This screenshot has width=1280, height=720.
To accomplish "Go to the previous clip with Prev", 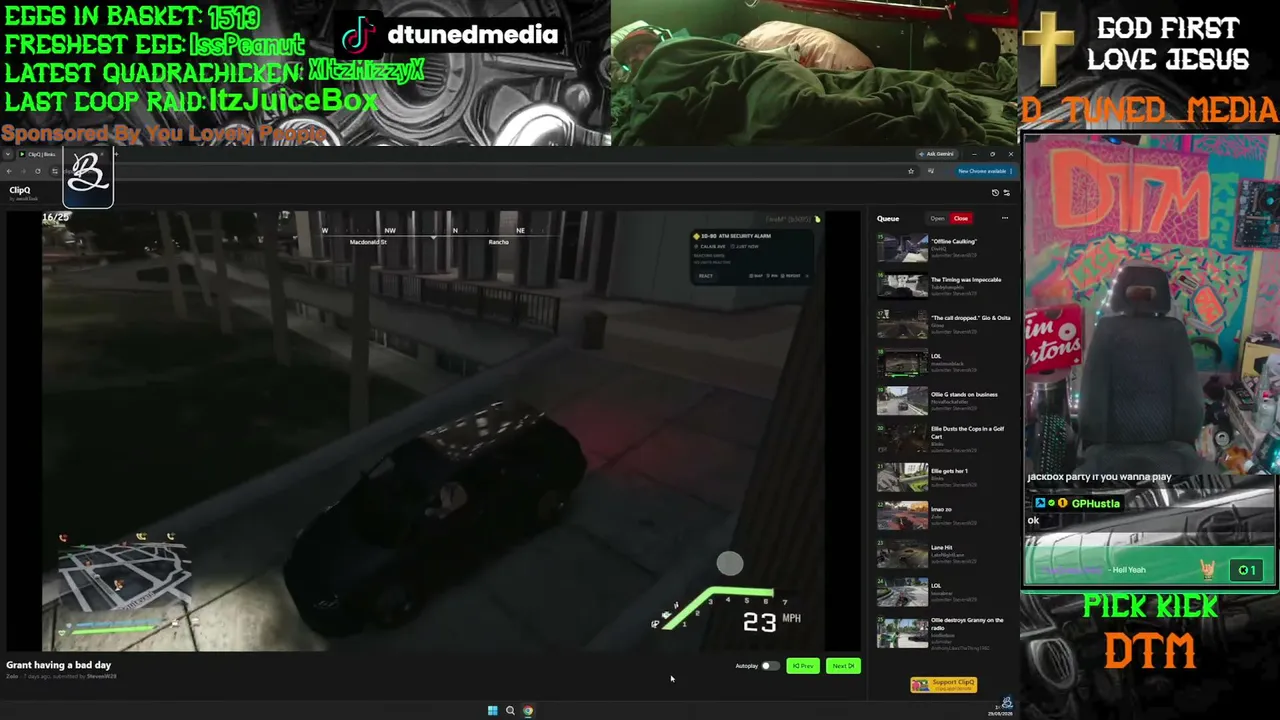I will pyautogui.click(x=803, y=666).
